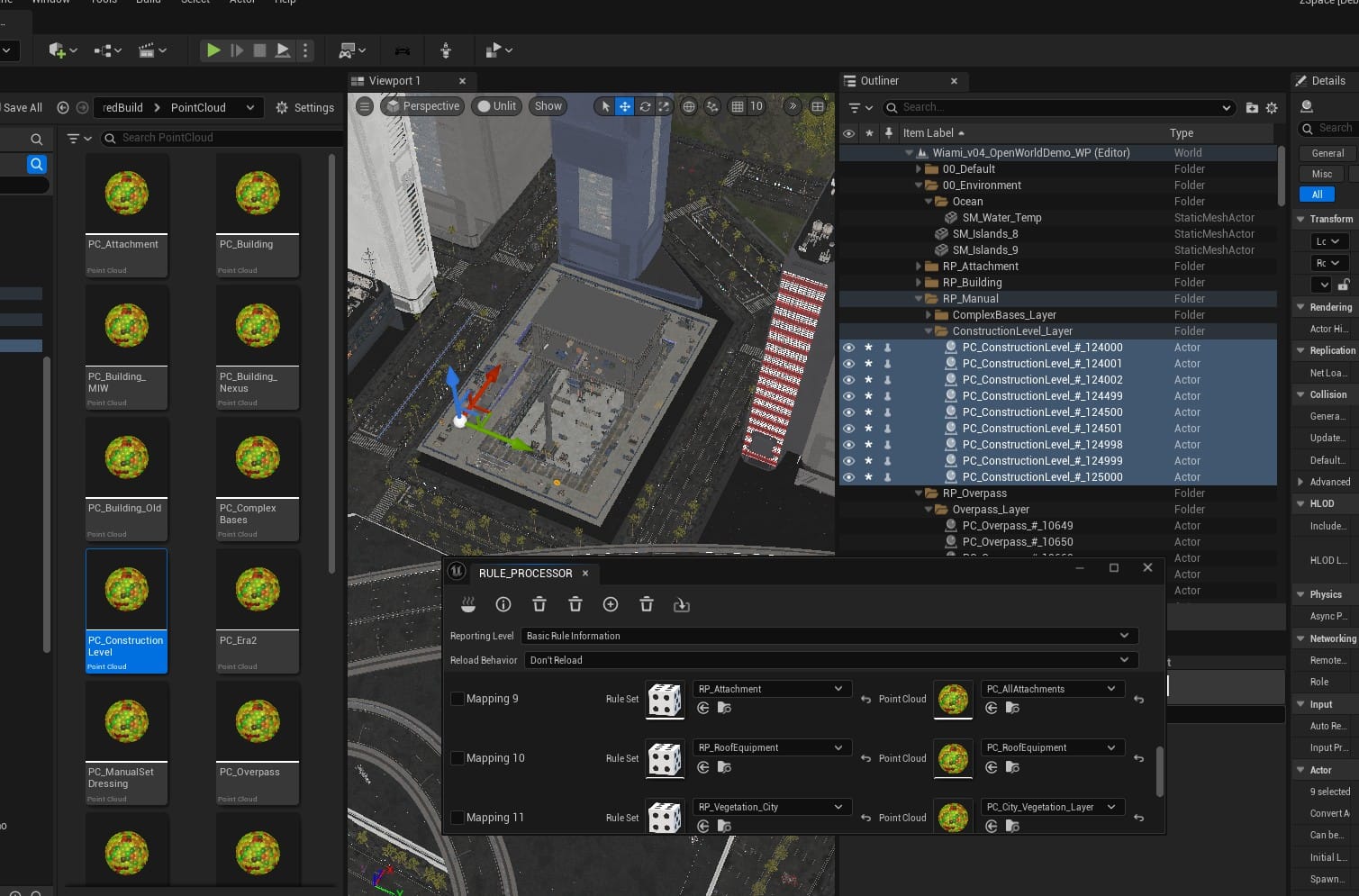Open the Reload Behavior dropdown
The image size is (1359, 896).
tap(829, 660)
